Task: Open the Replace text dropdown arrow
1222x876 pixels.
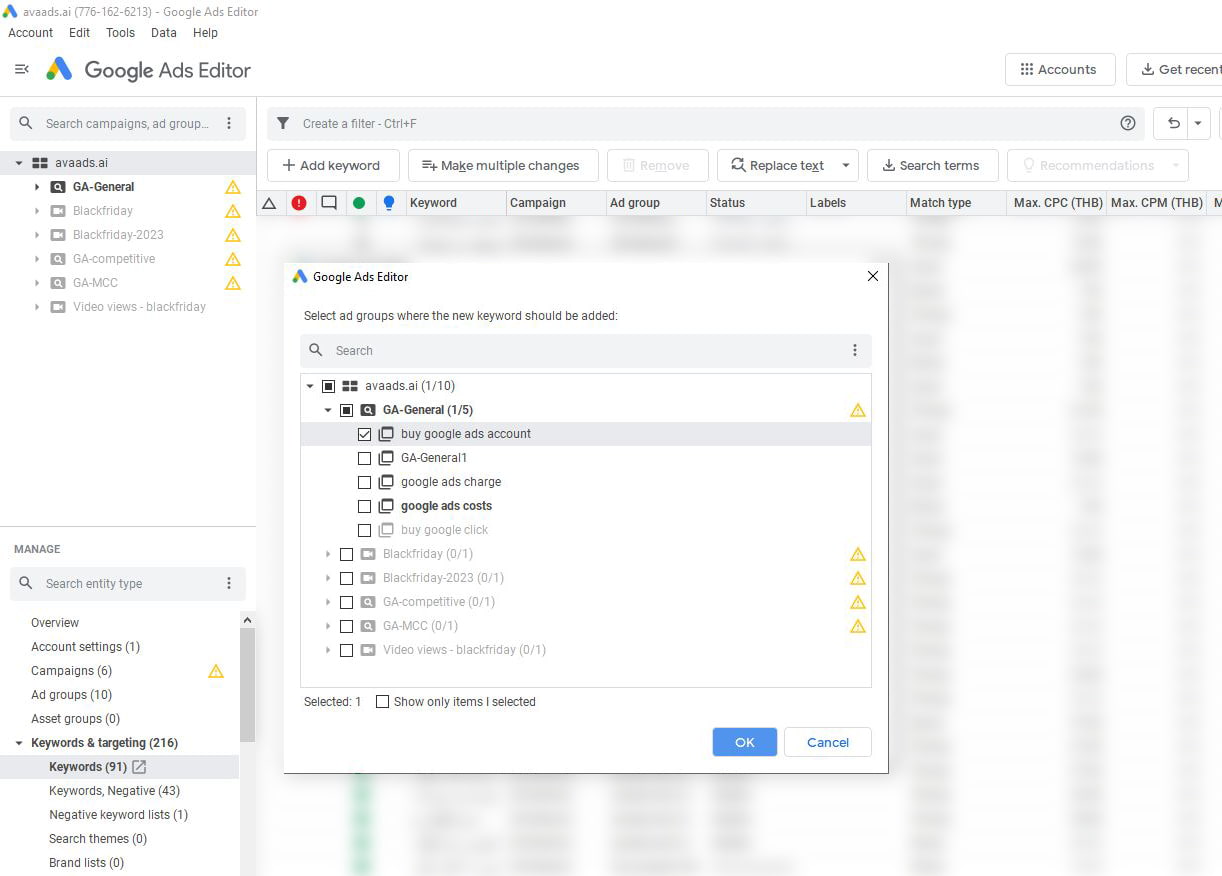Action: pyautogui.click(x=846, y=166)
